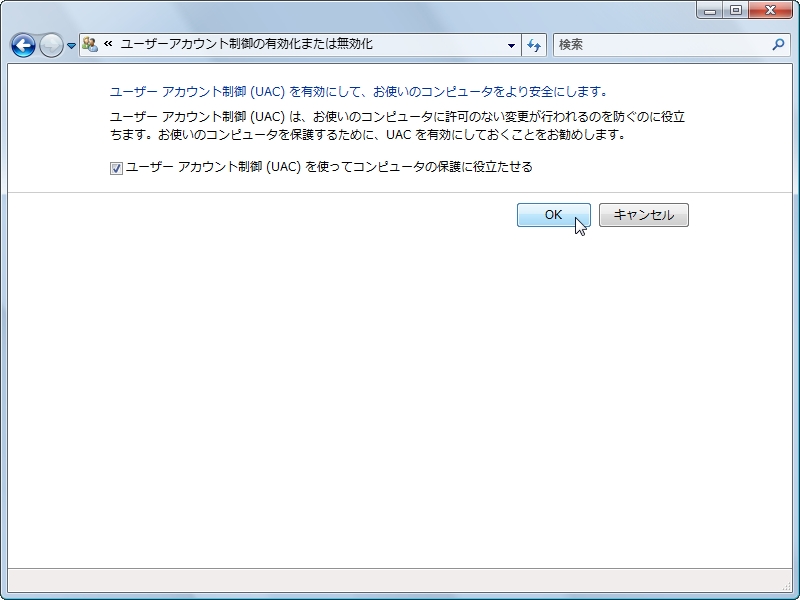
Task: Click the double chevron in address bar
Action: [108, 44]
